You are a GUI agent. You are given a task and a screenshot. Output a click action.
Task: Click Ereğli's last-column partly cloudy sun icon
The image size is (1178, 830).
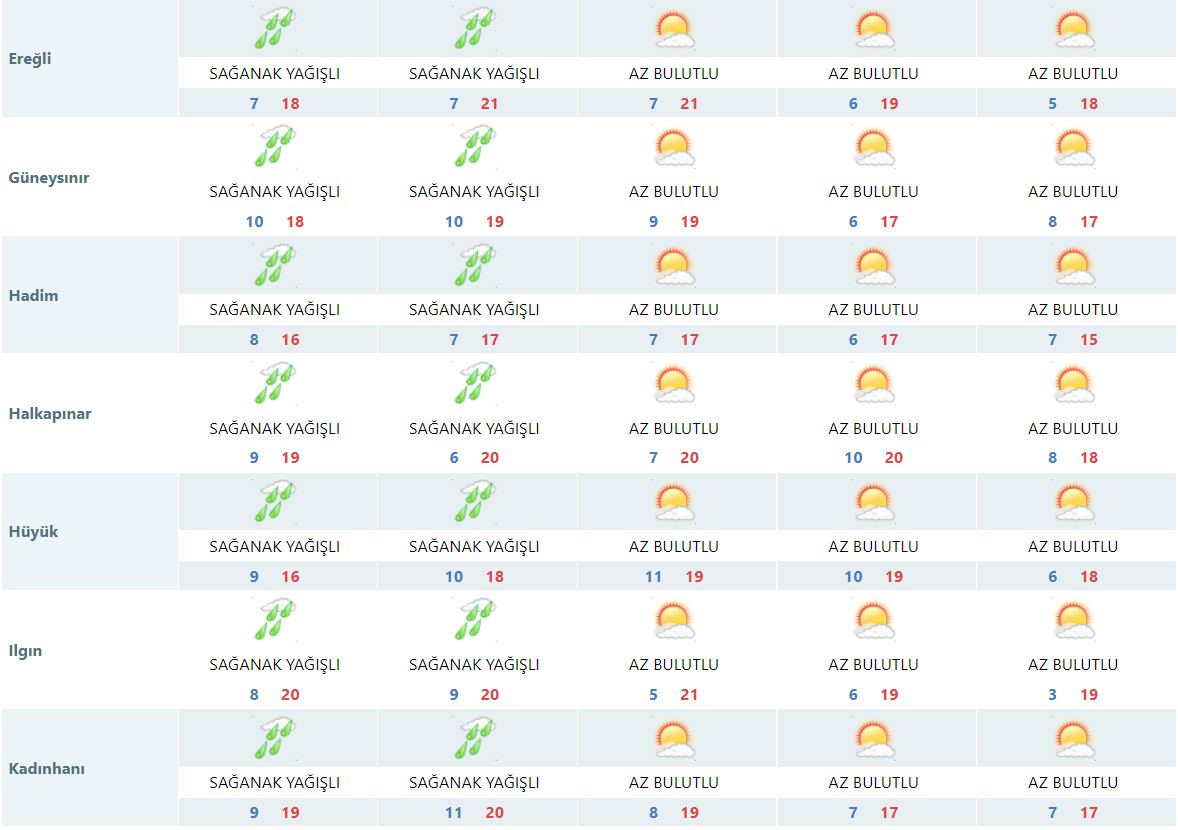[x=1073, y=29]
